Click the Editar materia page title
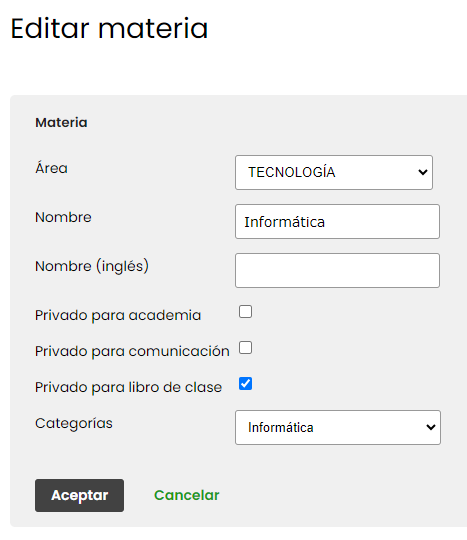The height and width of the screenshot is (540, 467). coord(109,28)
